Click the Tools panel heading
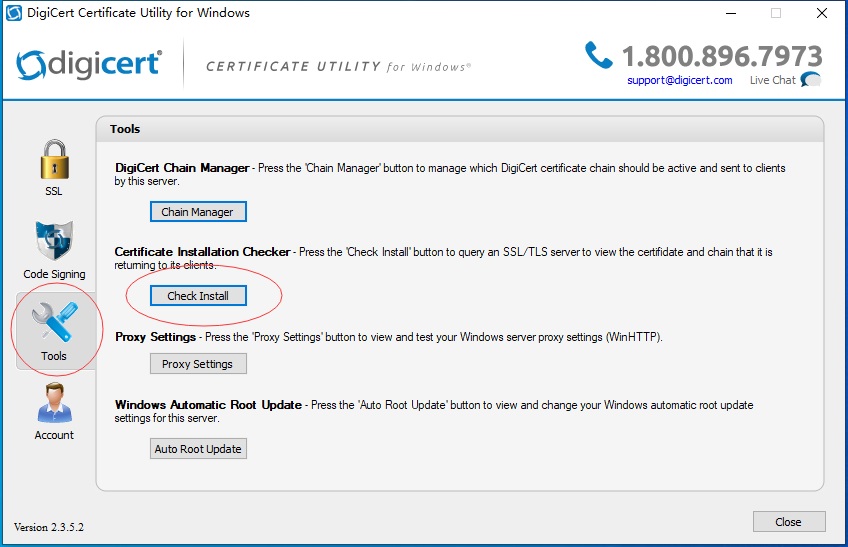 [x=125, y=129]
